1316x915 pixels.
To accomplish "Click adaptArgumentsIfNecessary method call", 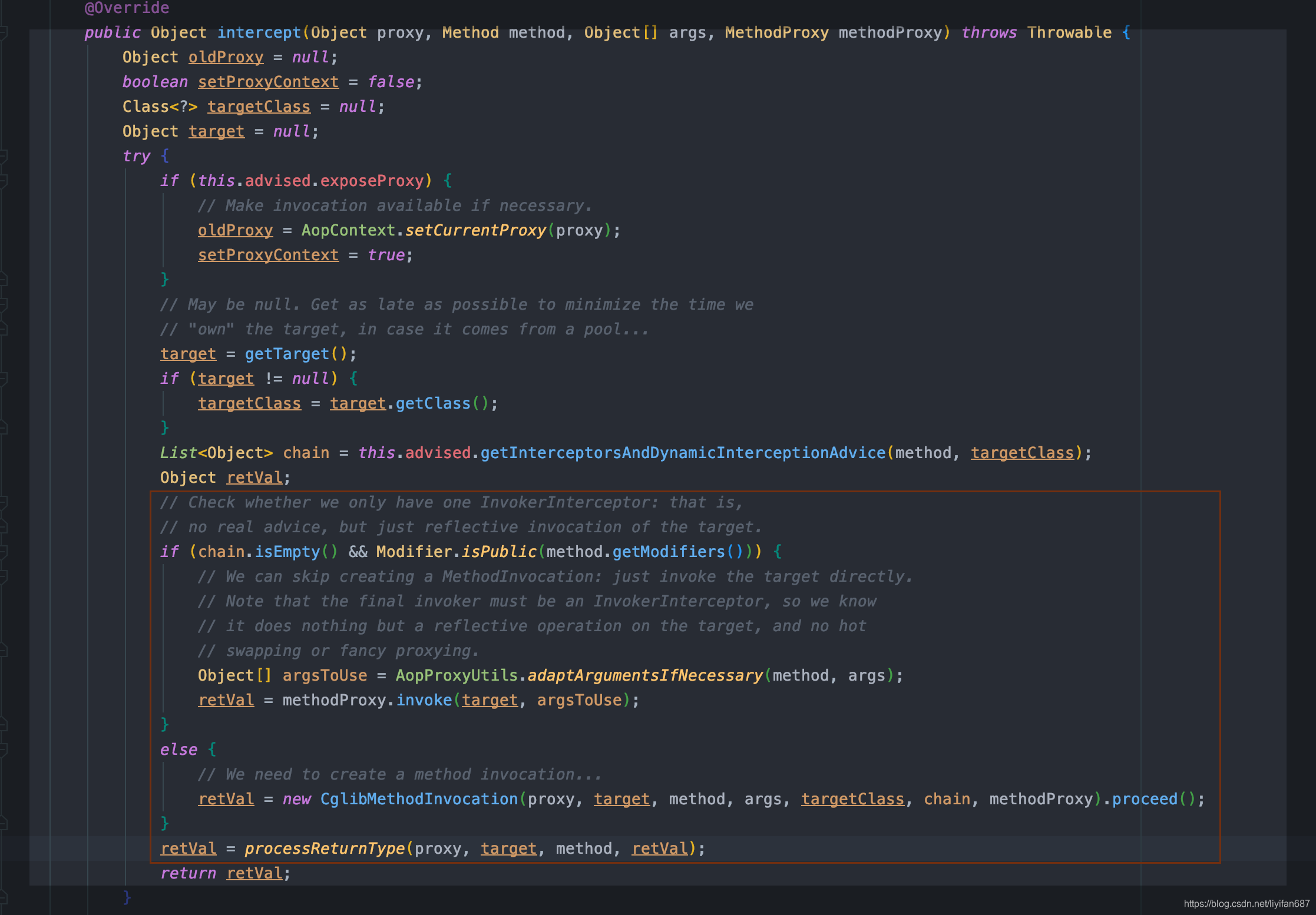I will [645, 675].
